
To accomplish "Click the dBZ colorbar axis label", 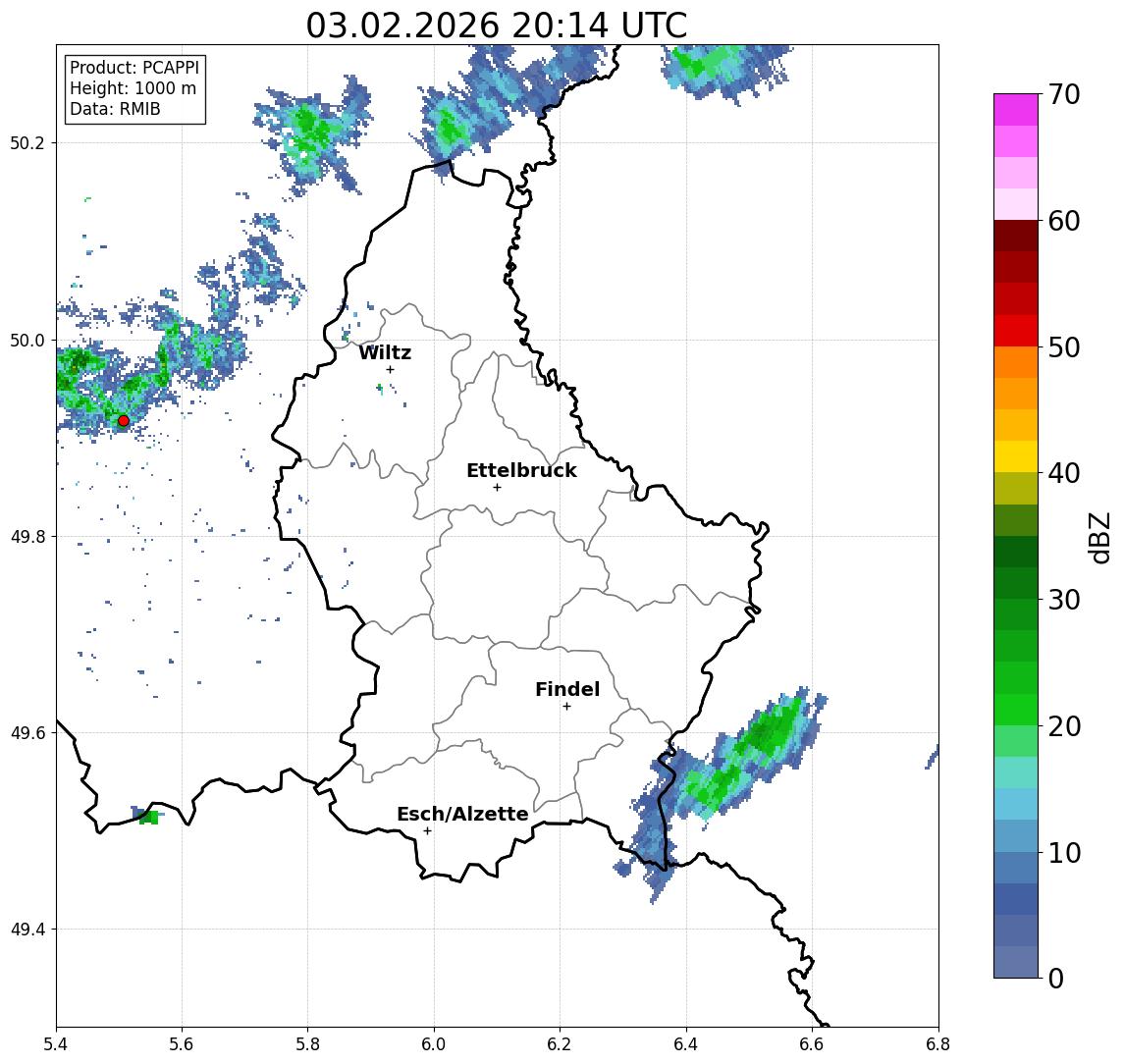I will 1099,537.
